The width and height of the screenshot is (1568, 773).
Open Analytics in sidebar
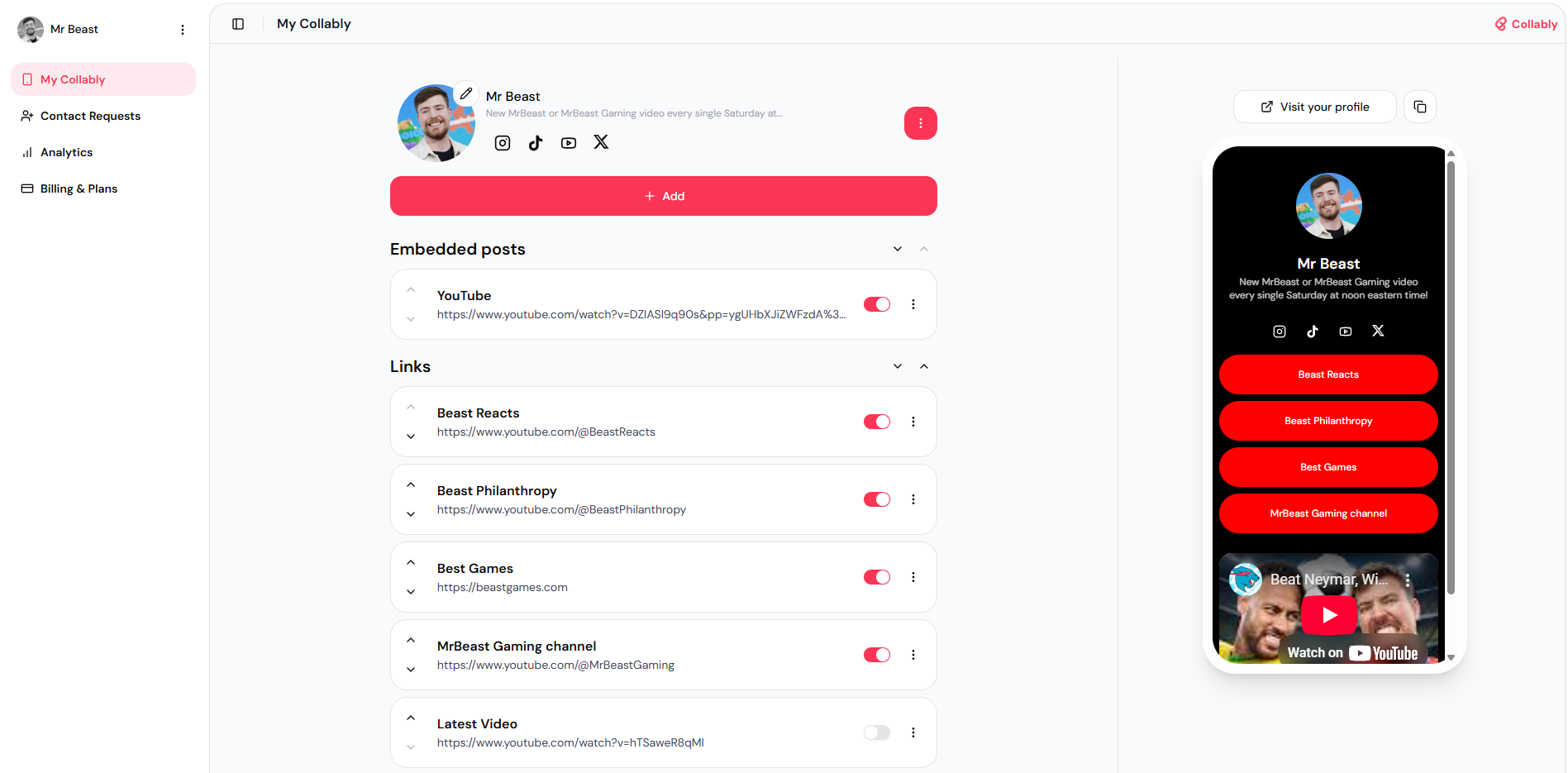(x=103, y=152)
